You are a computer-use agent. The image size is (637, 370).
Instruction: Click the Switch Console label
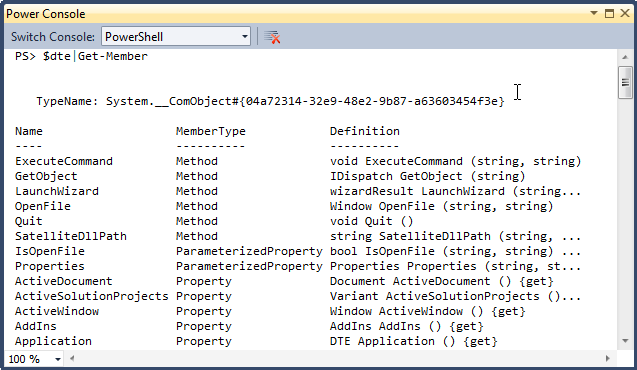(x=53, y=37)
